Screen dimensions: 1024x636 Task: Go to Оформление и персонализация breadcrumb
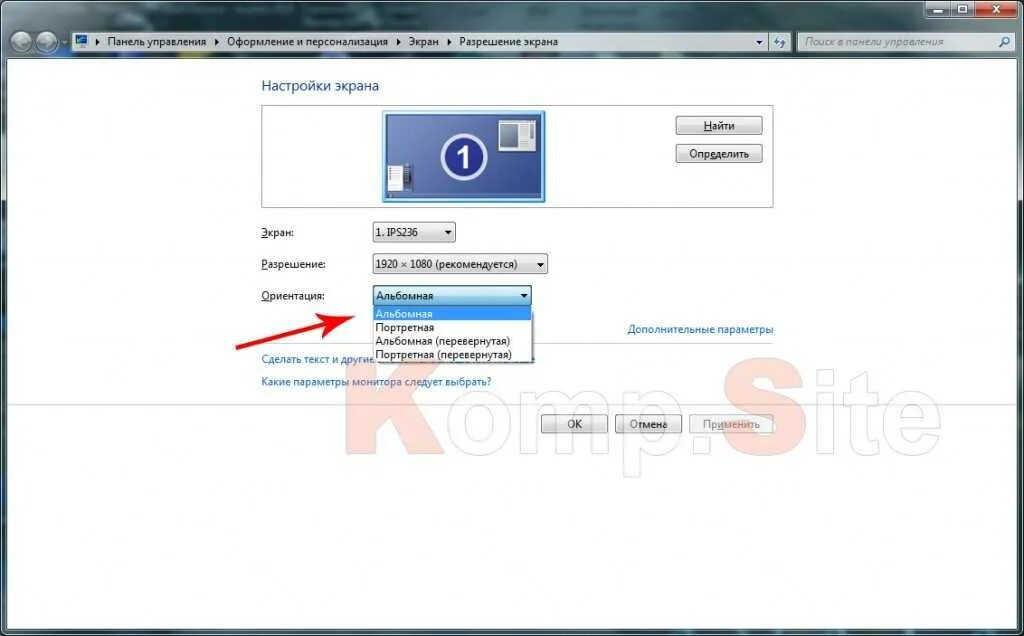click(307, 41)
